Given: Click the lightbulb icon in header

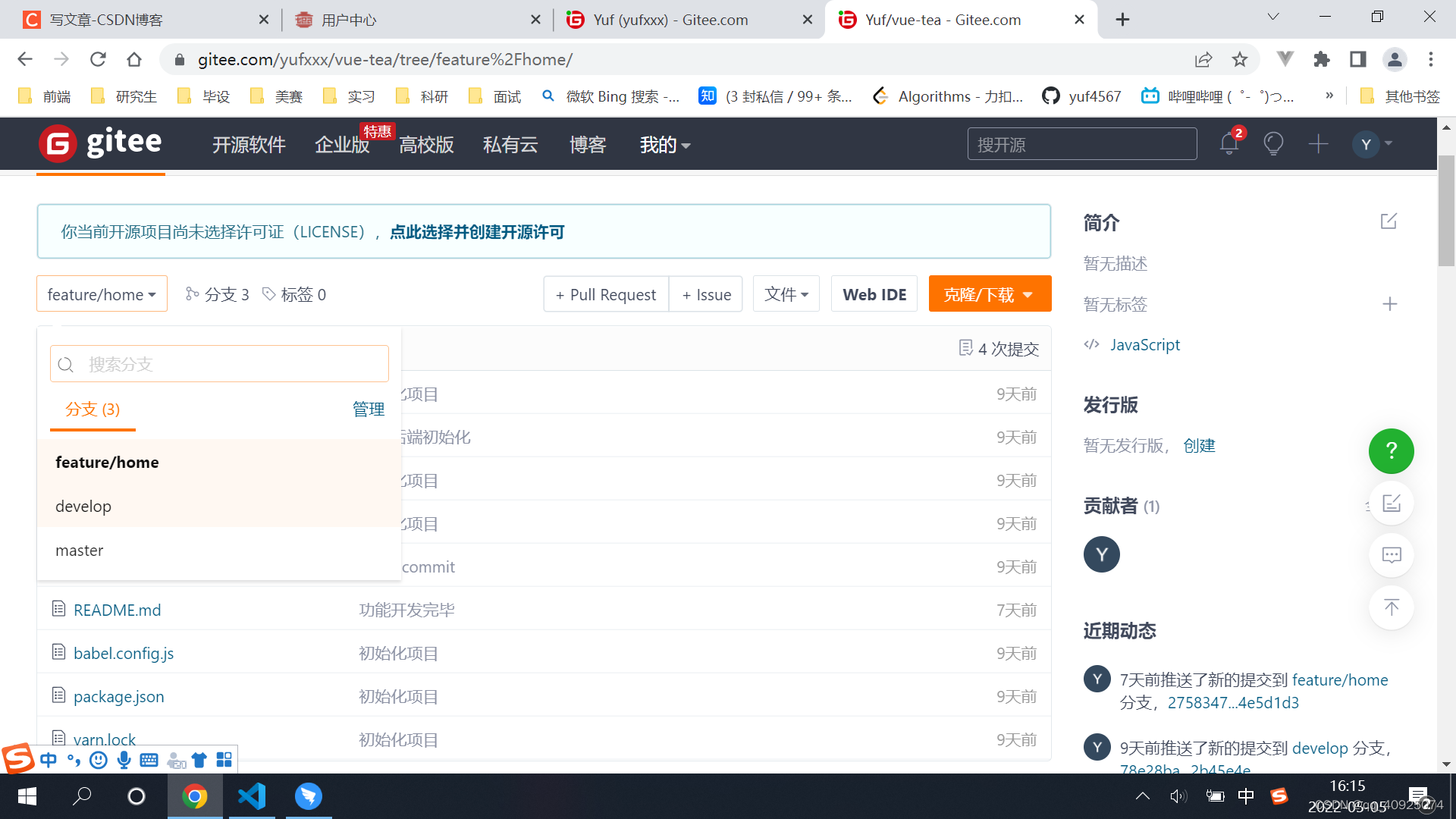Looking at the screenshot, I should [x=1273, y=143].
